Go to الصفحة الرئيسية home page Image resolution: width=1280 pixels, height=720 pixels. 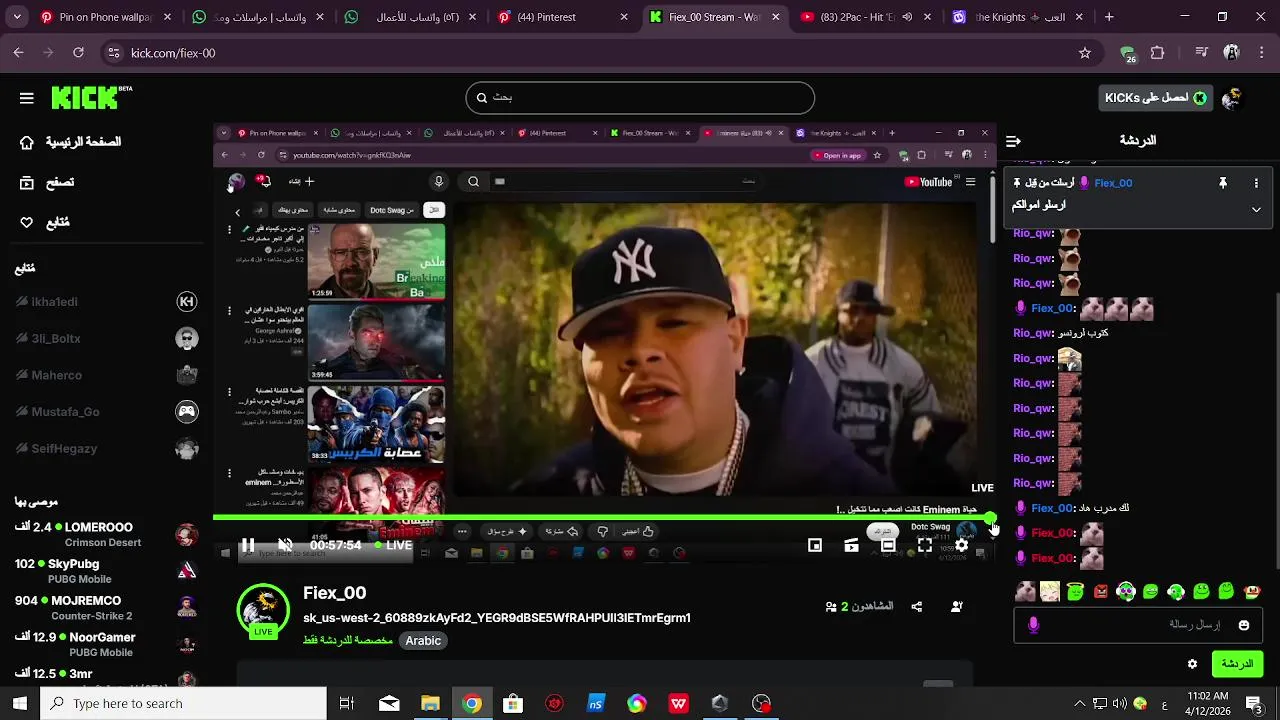[x=70, y=142]
